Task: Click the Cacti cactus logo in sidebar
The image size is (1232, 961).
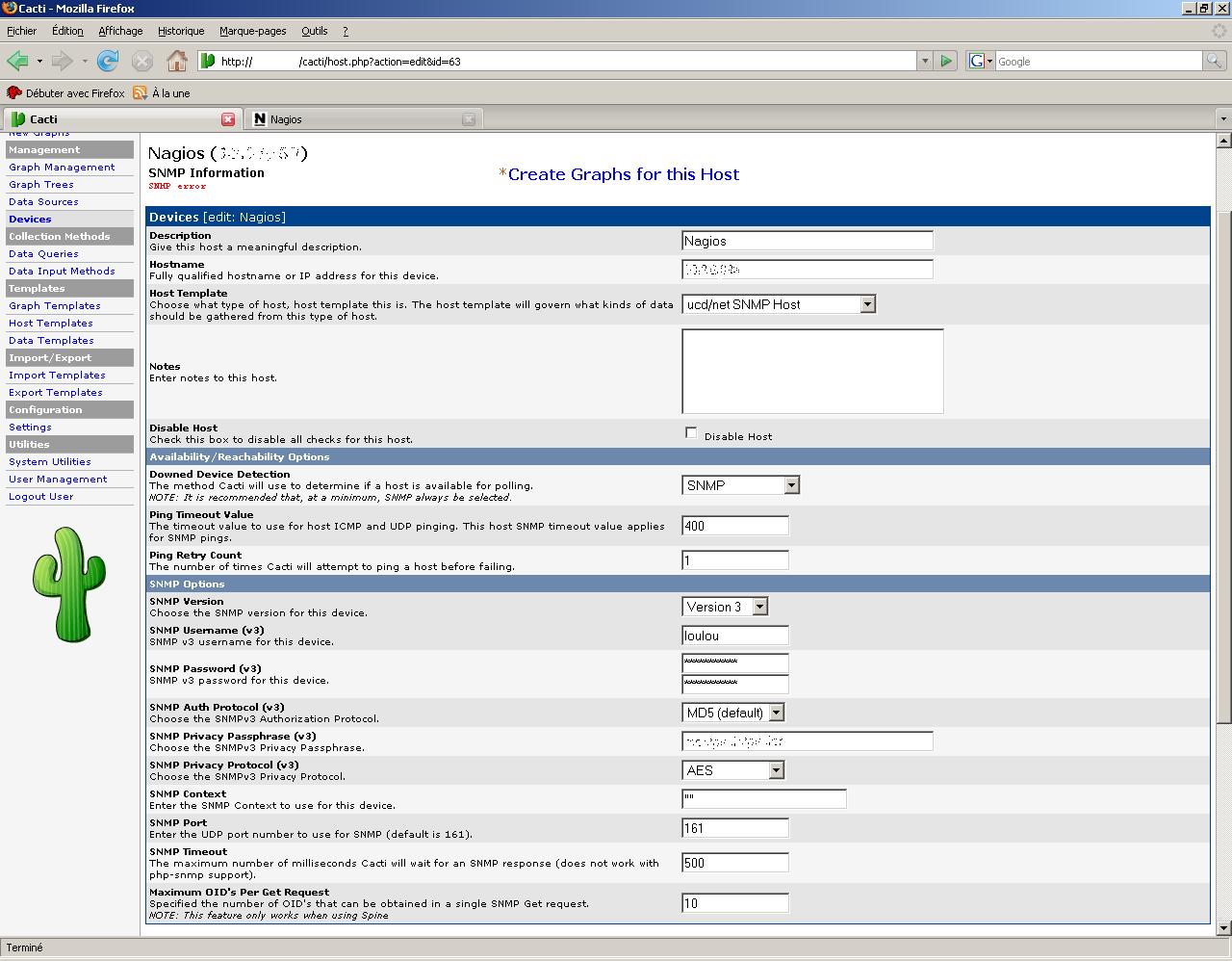Action: [69, 584]
